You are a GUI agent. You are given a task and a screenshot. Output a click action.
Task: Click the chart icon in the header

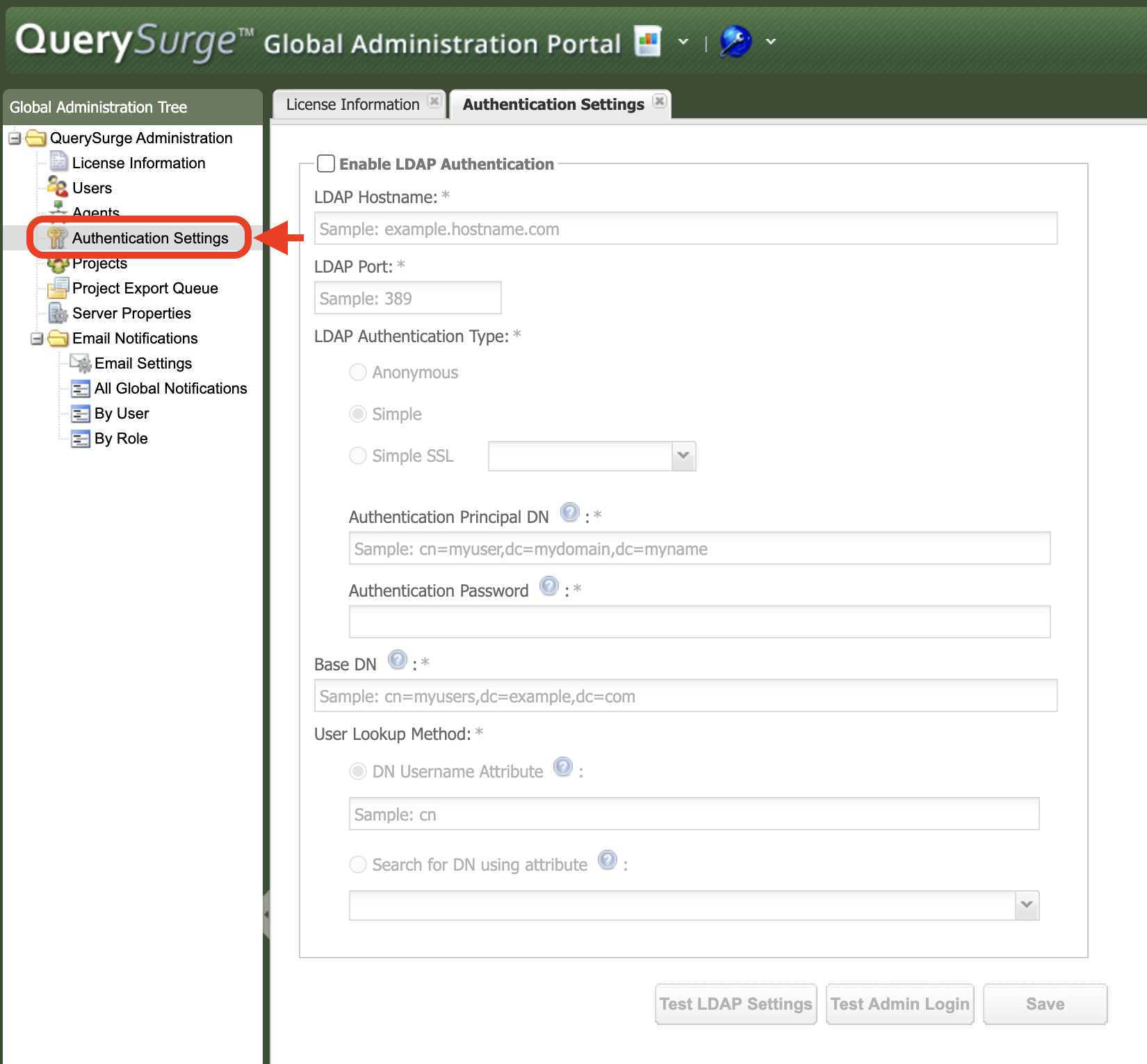click(647, 42)
